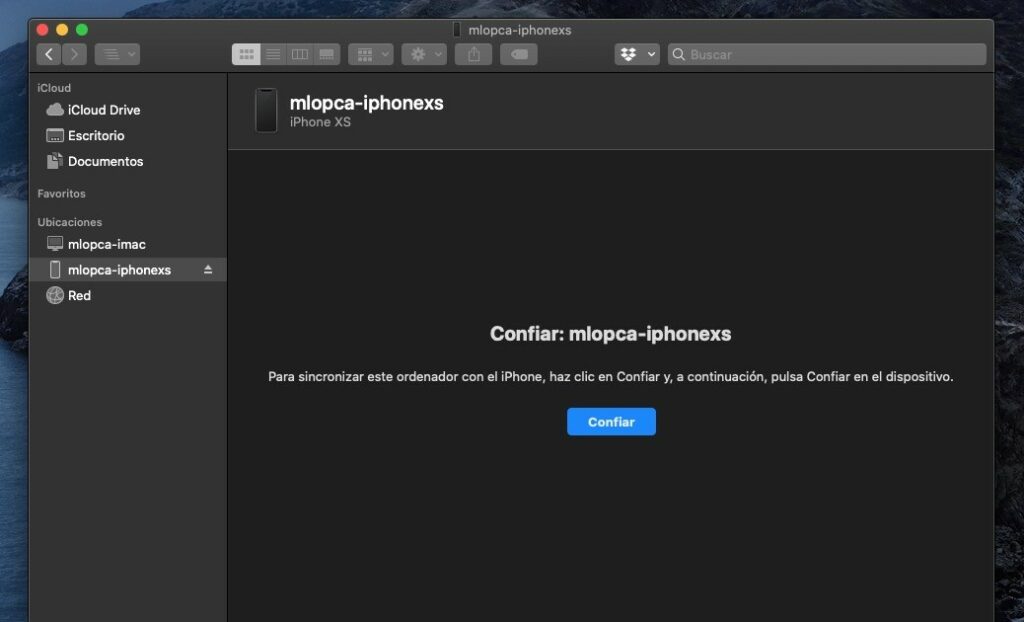Open the group-by arrangement dropdown
This screenshot has height=622, width=1024.
point(371,54)
